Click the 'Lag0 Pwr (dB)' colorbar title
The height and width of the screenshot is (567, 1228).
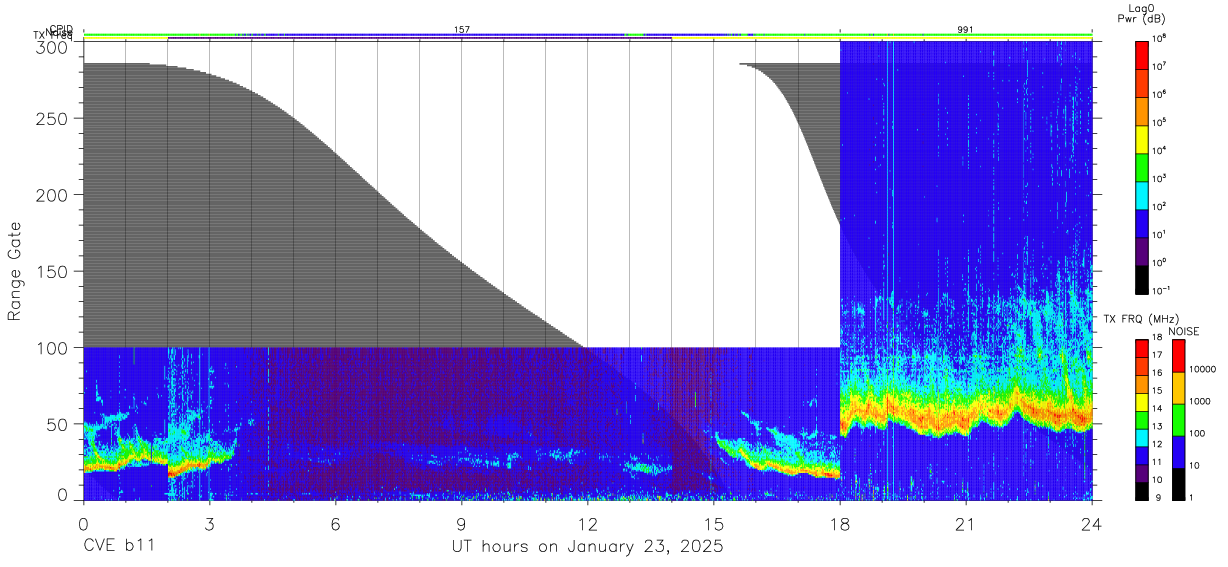coord(1143,12)
